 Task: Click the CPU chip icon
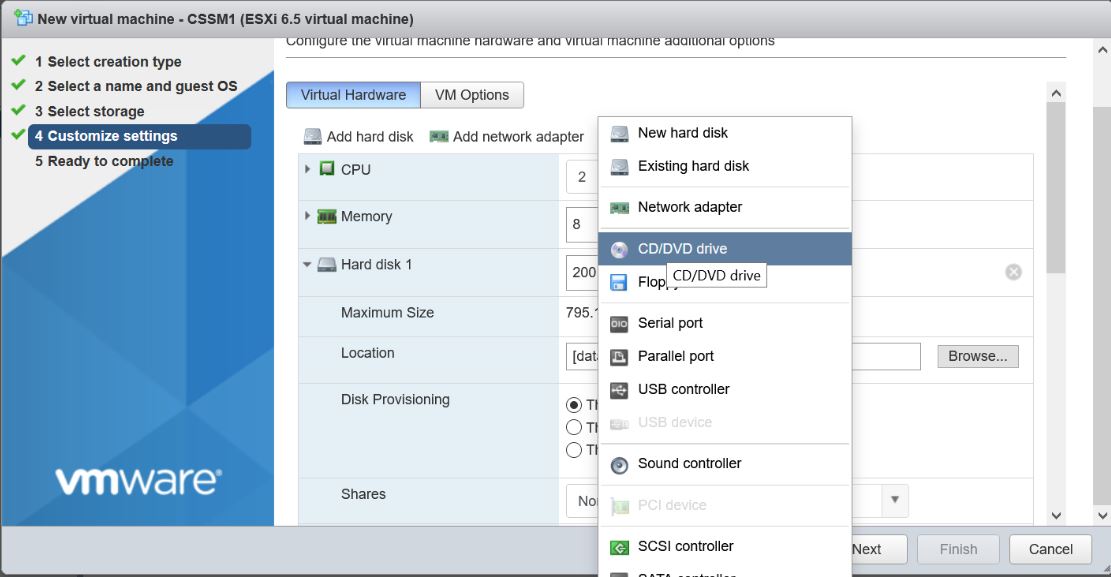pos(327,169)
